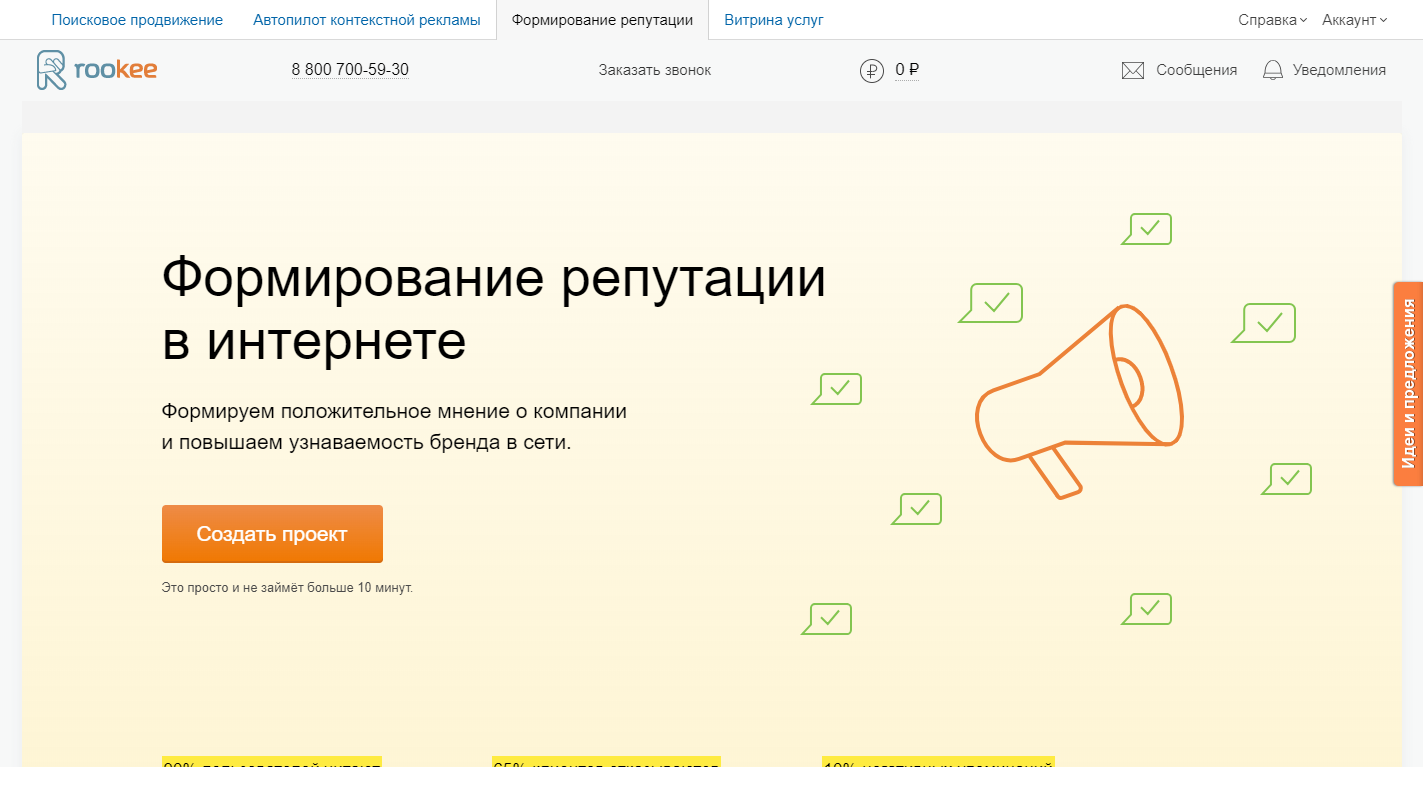
Task: Switch to the Витрина услуг tab
Action: point(774,18)
